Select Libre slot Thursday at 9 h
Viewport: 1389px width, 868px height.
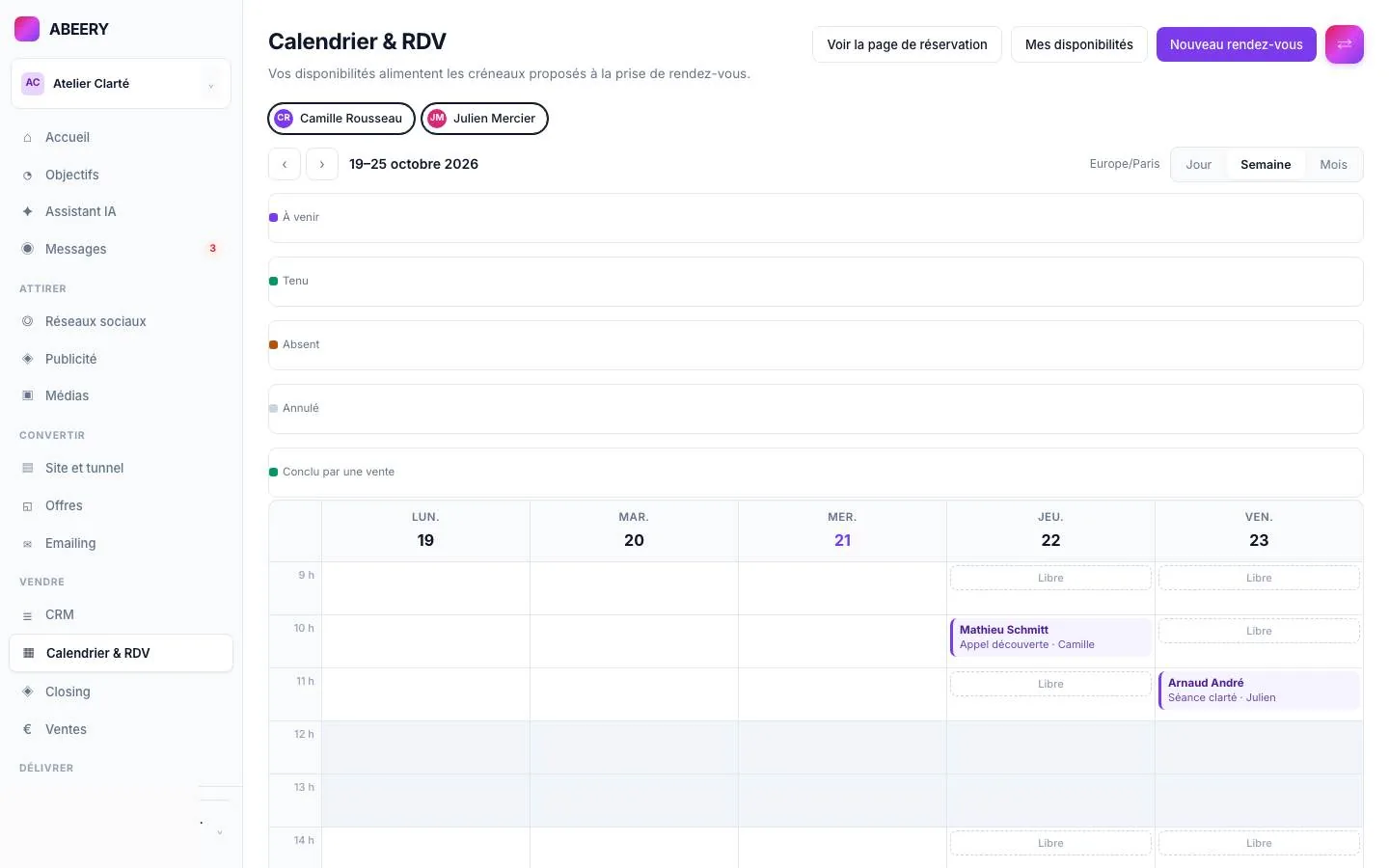point(1050,578)
